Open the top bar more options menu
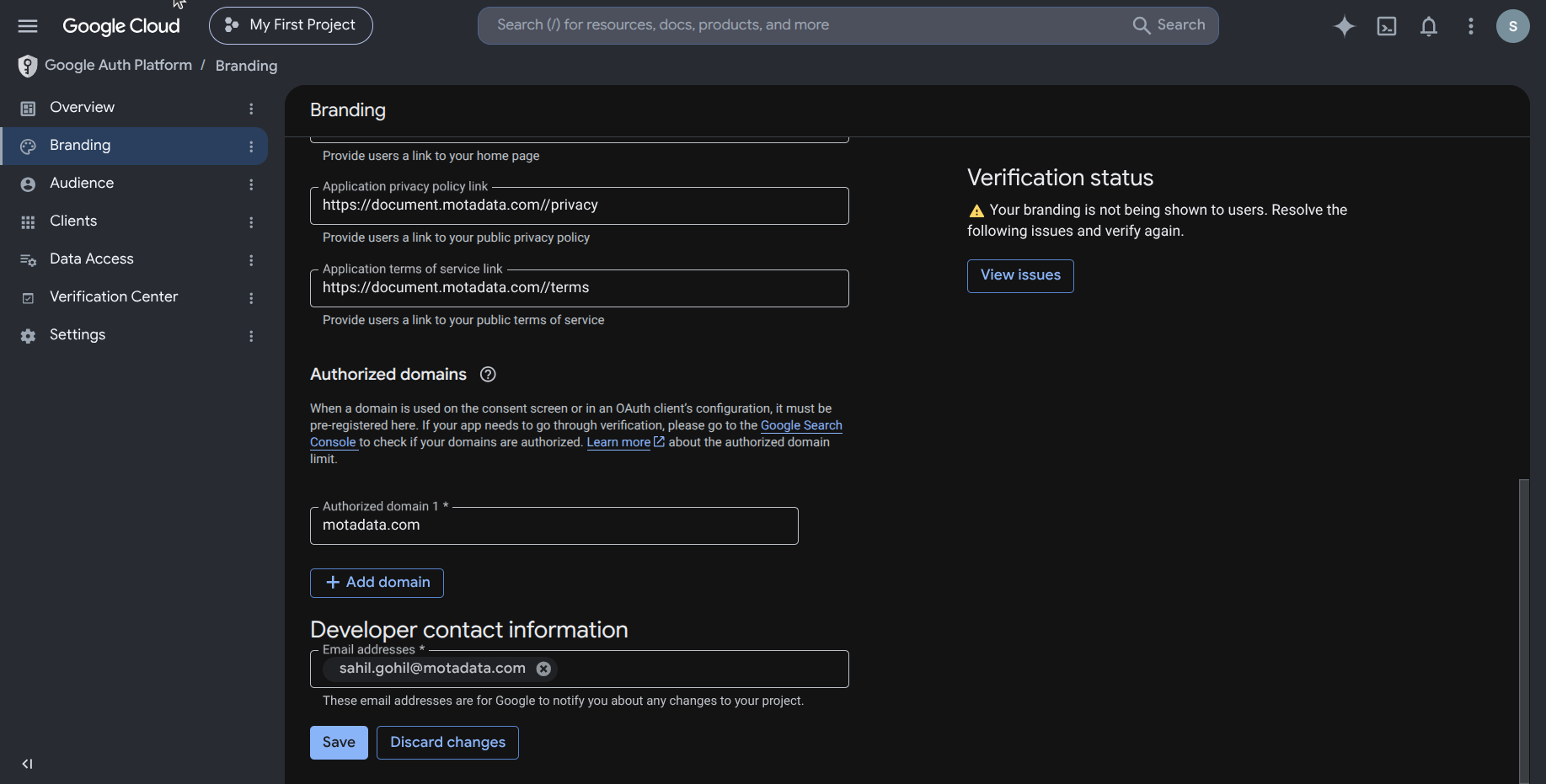This screenshot has width=1546, height=784. [1471, 26]
